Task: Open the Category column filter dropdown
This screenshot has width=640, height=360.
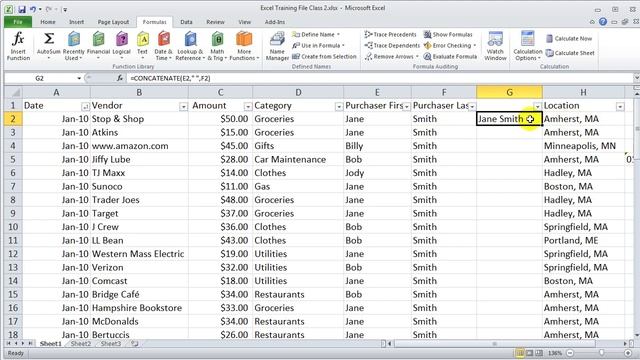Action: pyautogui.click(x=338, y=107)
